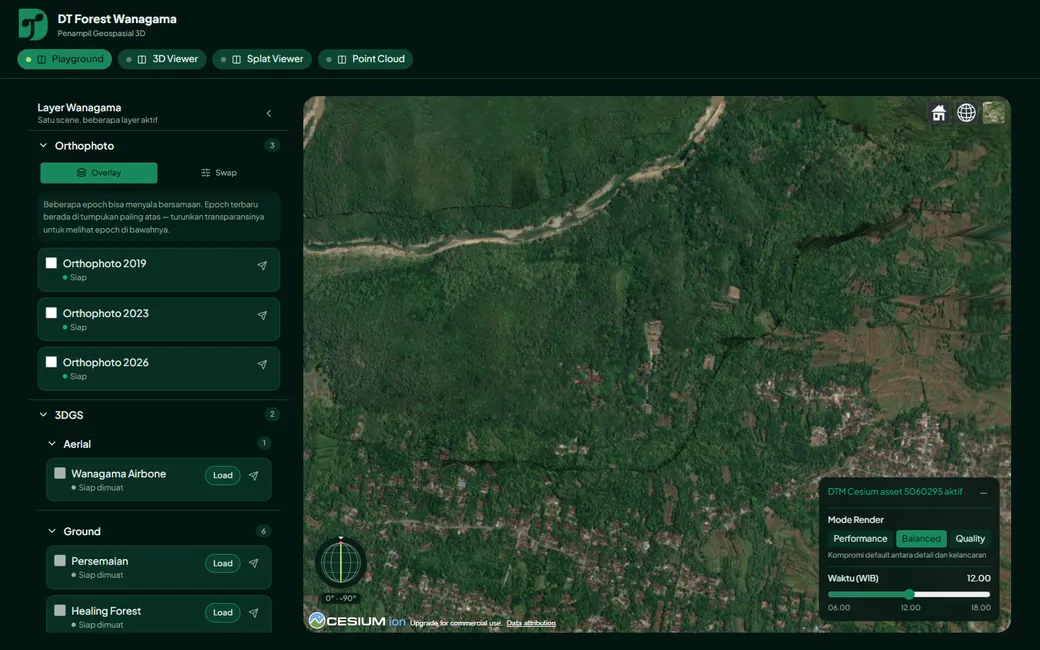
Task: Select the Overlay mode tab
Action: pyautogui.click(x=99, y=172)
